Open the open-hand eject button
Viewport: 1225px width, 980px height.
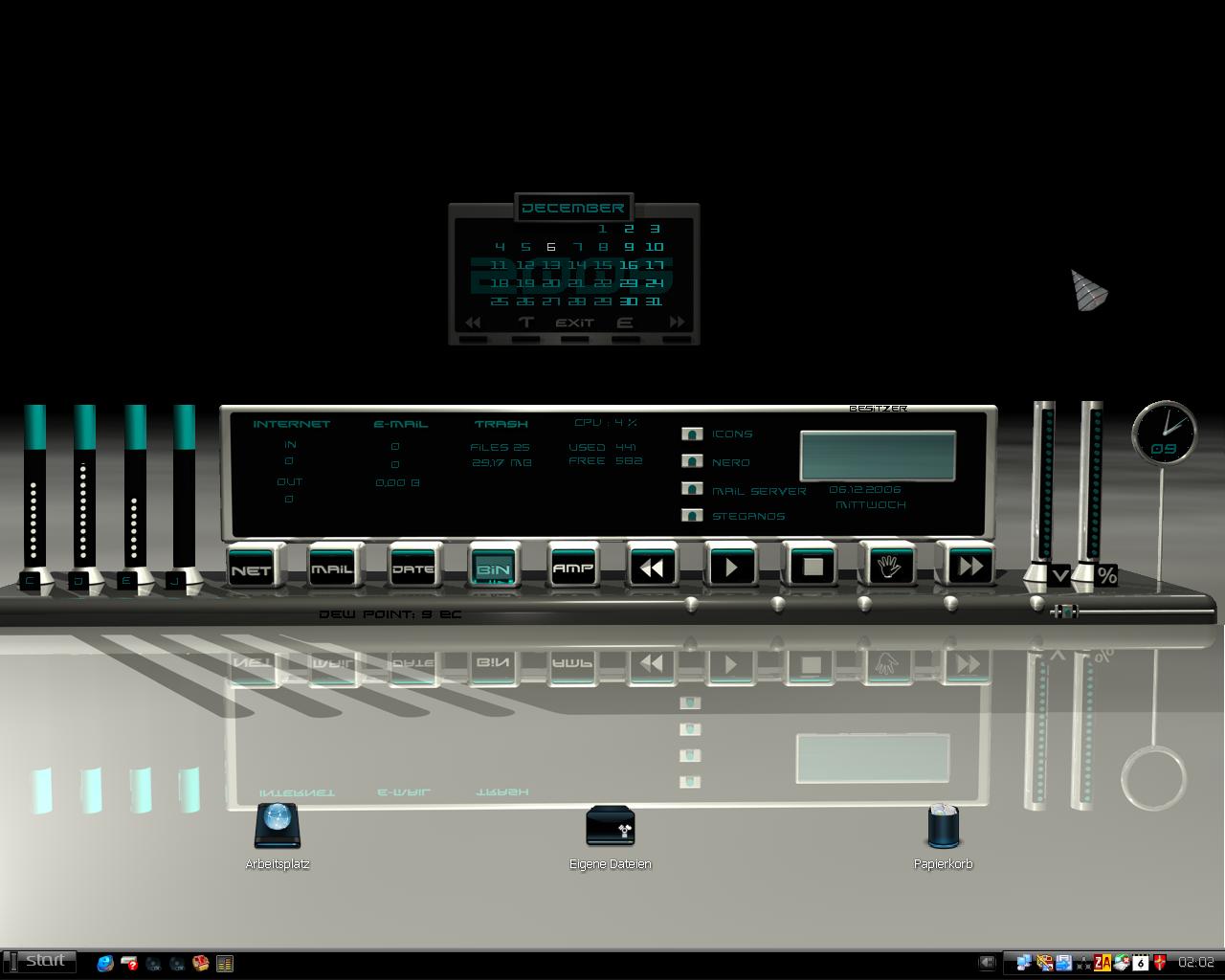click(x=889, y=567)
